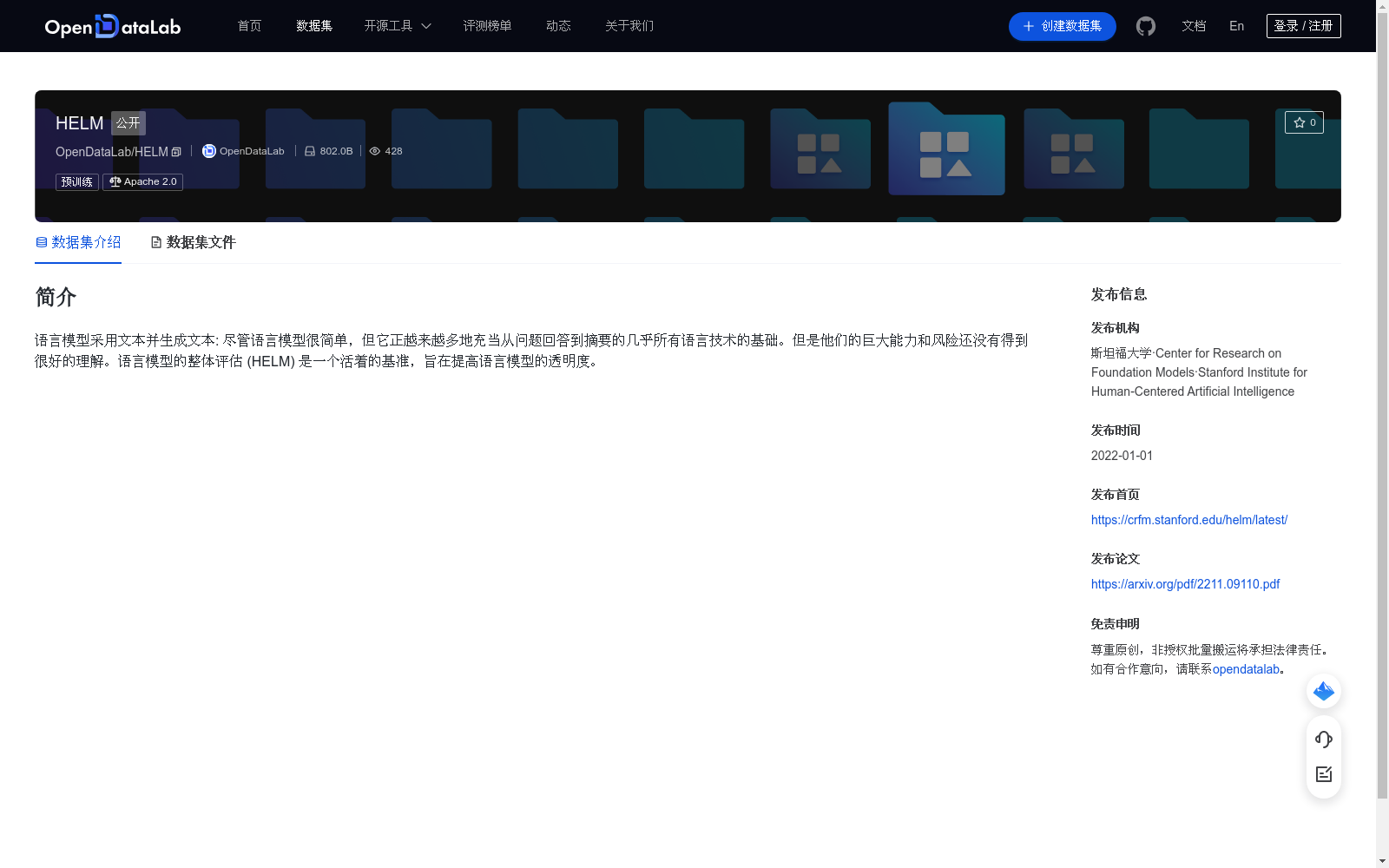
Task: Open the HELM homepage link at crfm.stanford.edu
Action: [x=1188, y=520]
